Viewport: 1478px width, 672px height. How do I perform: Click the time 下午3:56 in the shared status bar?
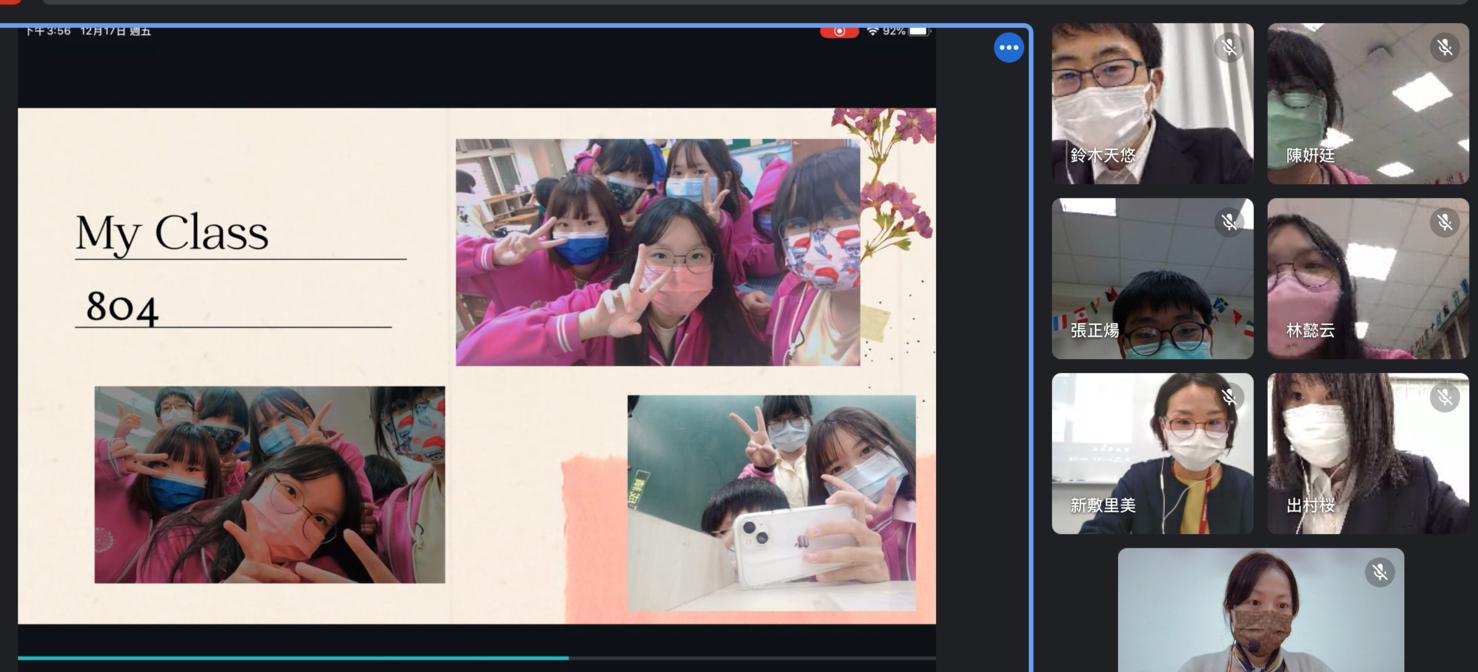48,31
